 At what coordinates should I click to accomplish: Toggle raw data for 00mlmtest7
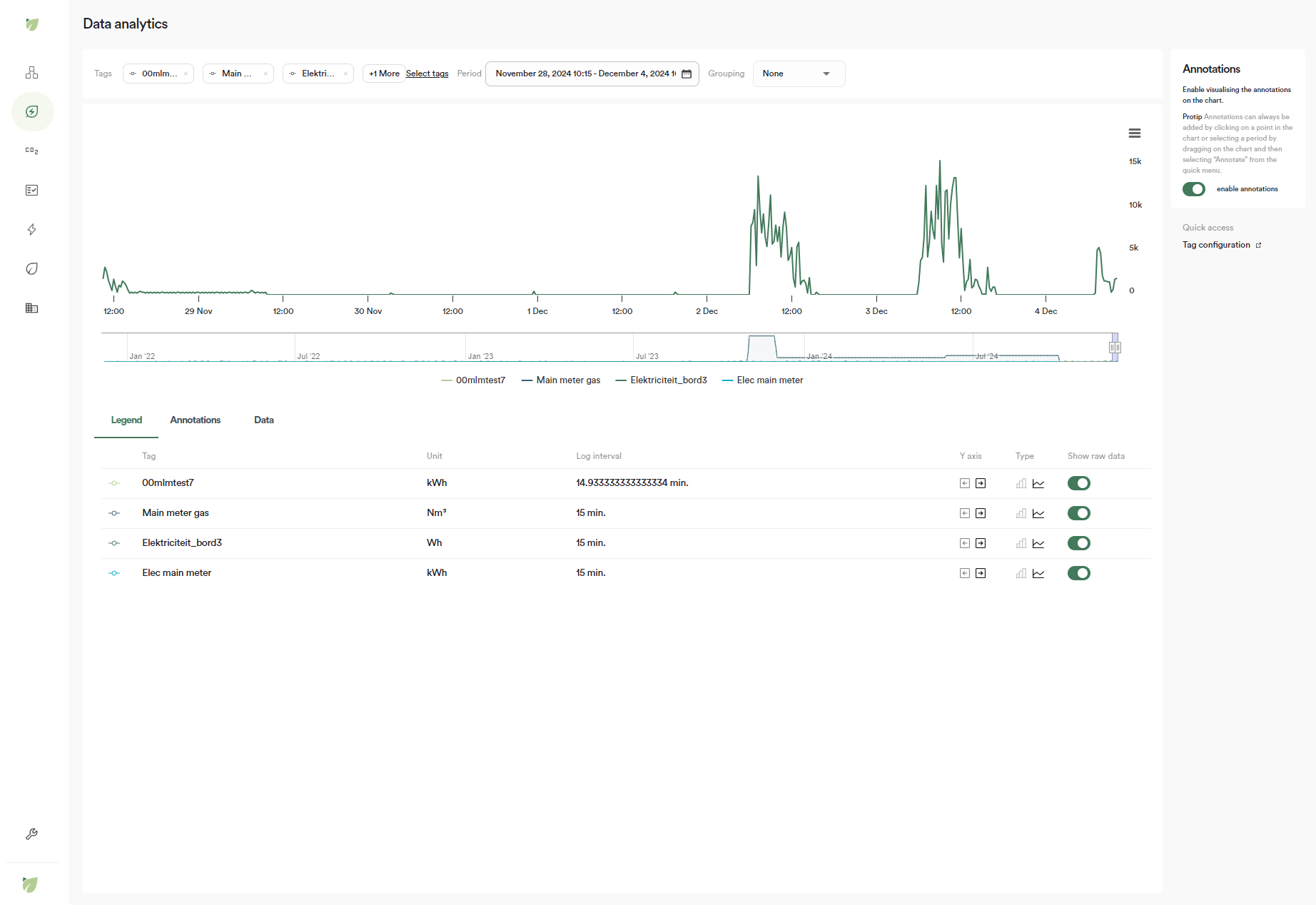coord(1079,484)
